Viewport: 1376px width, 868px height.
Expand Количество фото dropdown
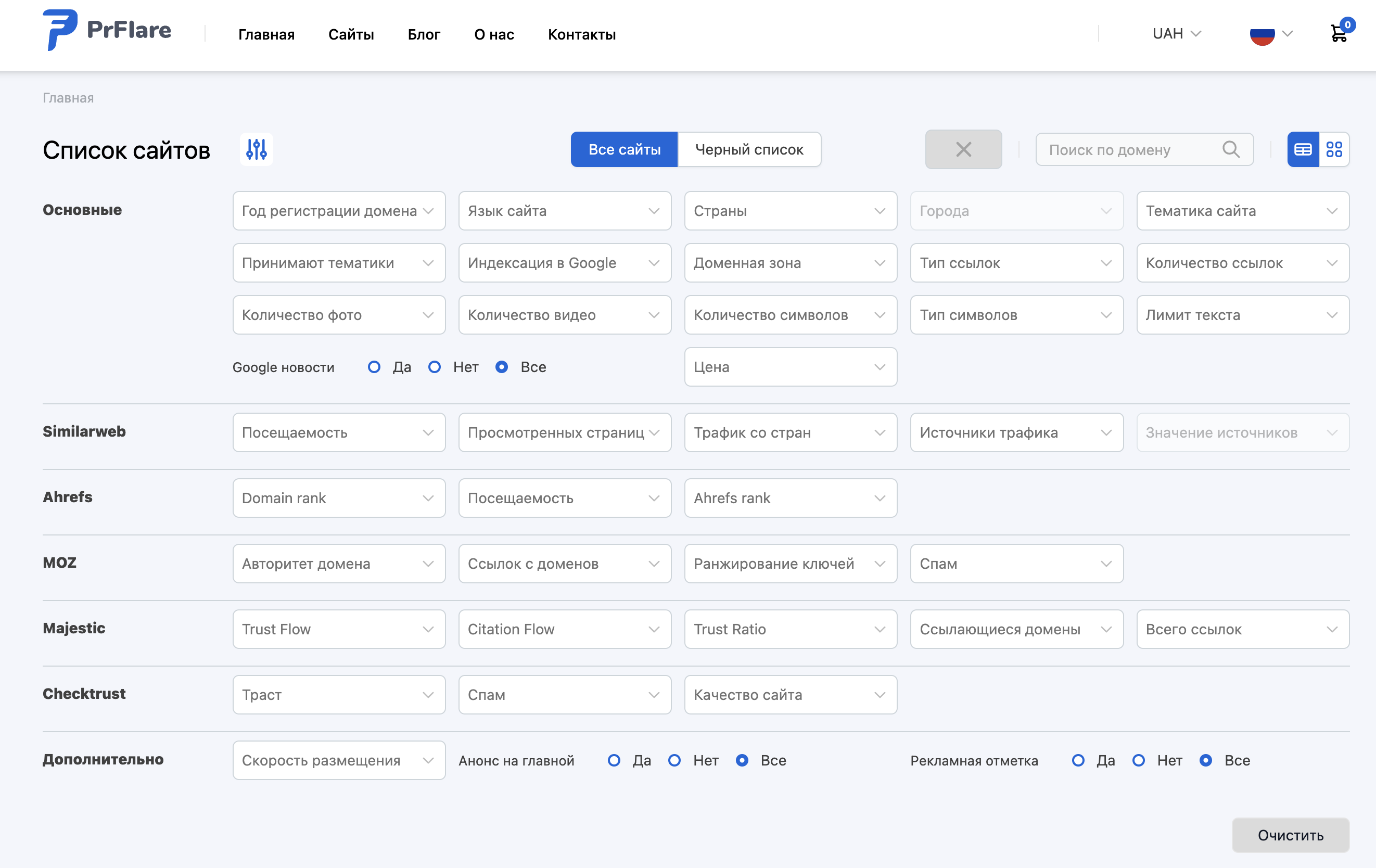point(339,315)
